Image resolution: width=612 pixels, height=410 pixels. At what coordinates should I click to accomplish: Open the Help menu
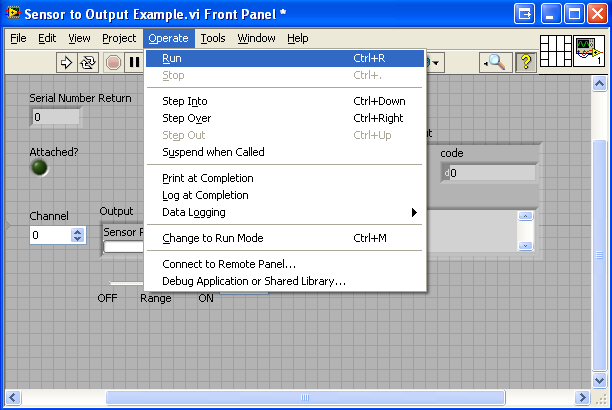297,38
